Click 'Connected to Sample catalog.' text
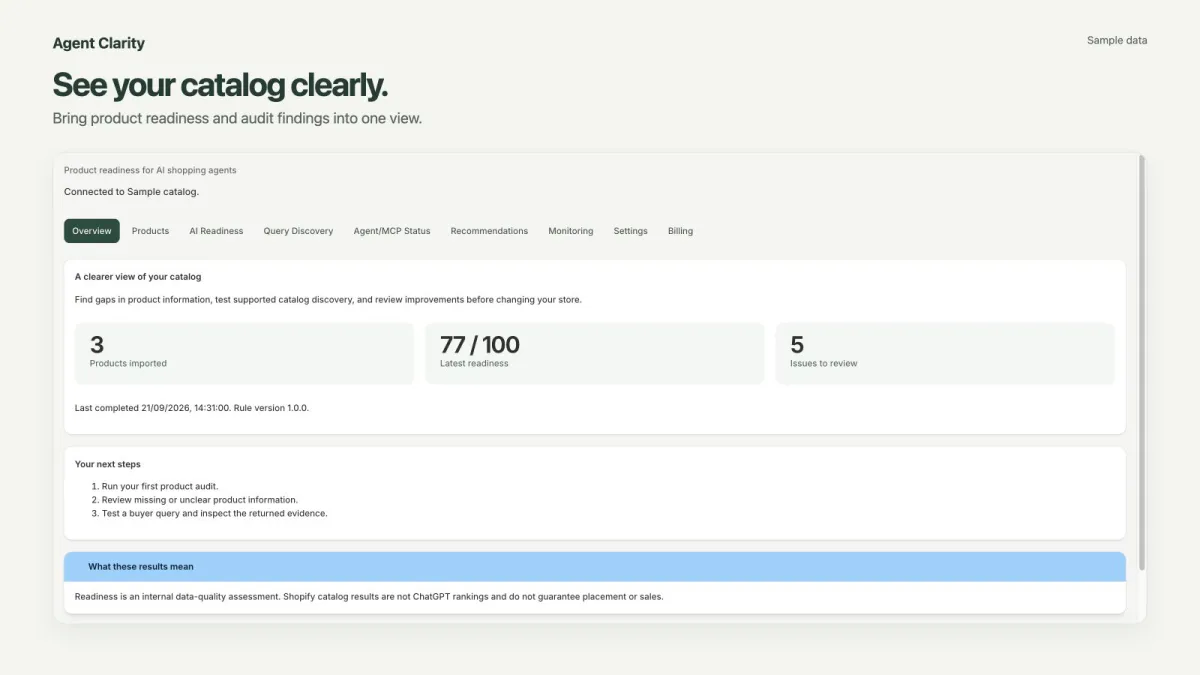Viewport: 1200px width, 675px height. click(131, 192)
